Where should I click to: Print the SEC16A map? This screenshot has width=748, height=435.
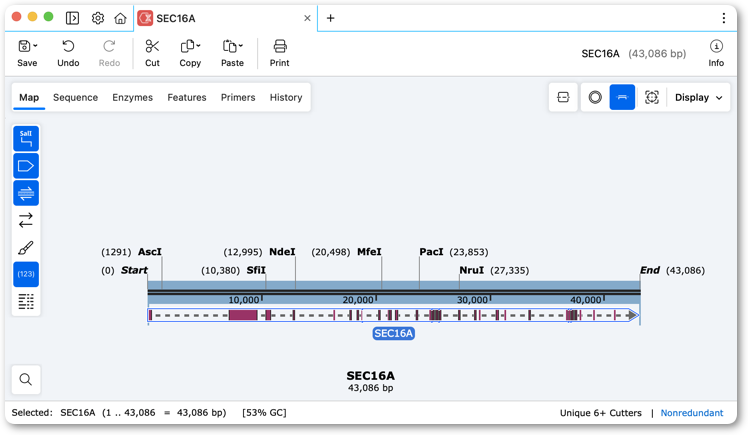coord(280,53)
